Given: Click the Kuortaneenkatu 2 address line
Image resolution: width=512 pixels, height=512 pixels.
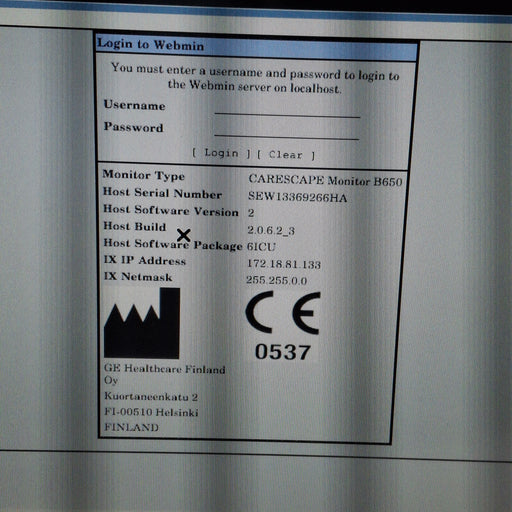Looking at the screenshot, I should tap(151, 396).
